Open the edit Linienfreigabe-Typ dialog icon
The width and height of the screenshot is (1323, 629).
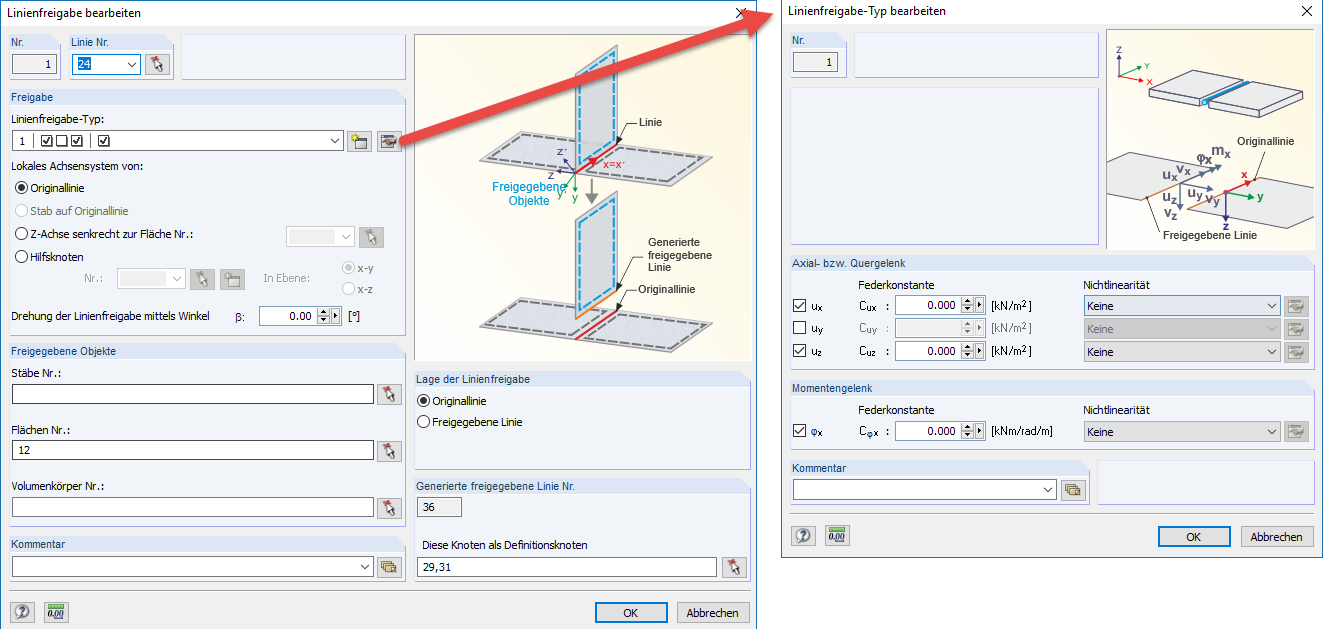389,140
